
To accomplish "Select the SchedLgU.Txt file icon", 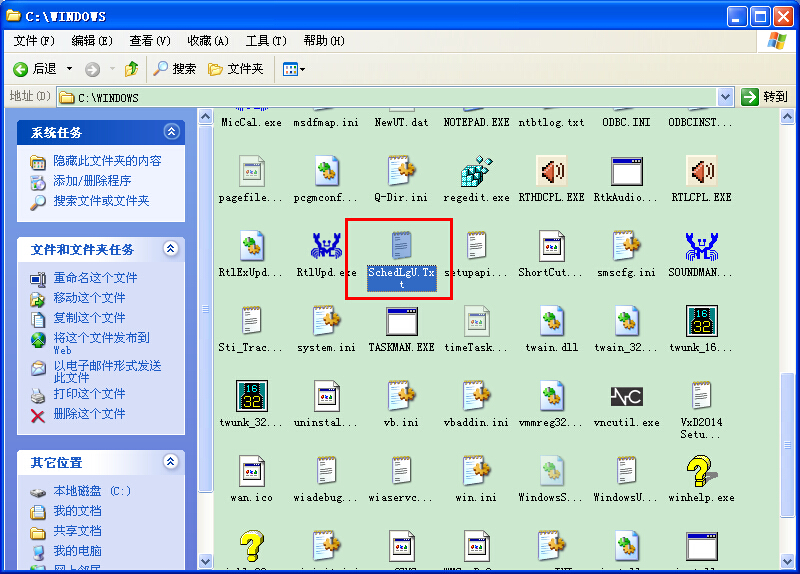I will [402, 246].
